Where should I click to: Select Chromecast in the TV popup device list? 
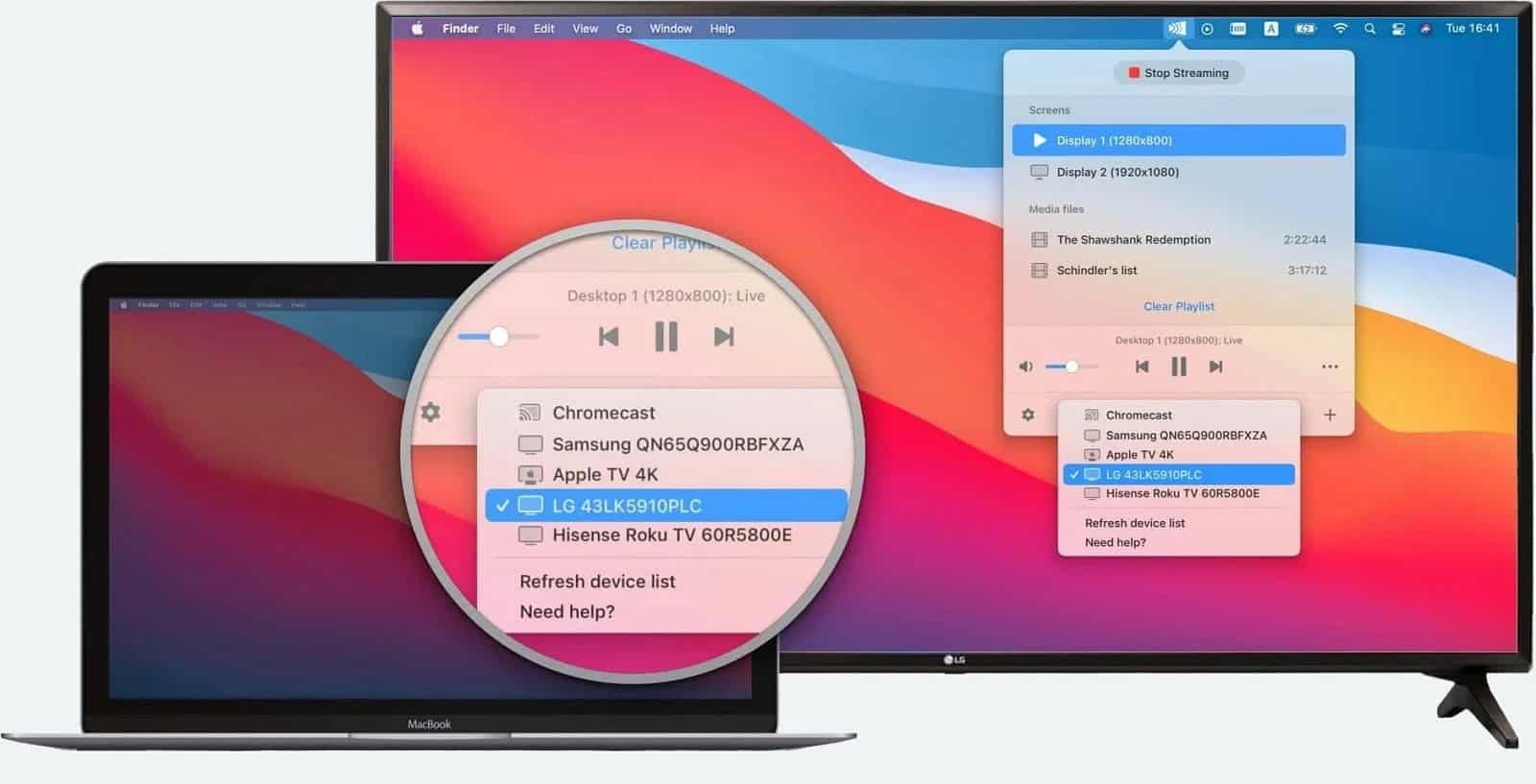coord(1179,416)
